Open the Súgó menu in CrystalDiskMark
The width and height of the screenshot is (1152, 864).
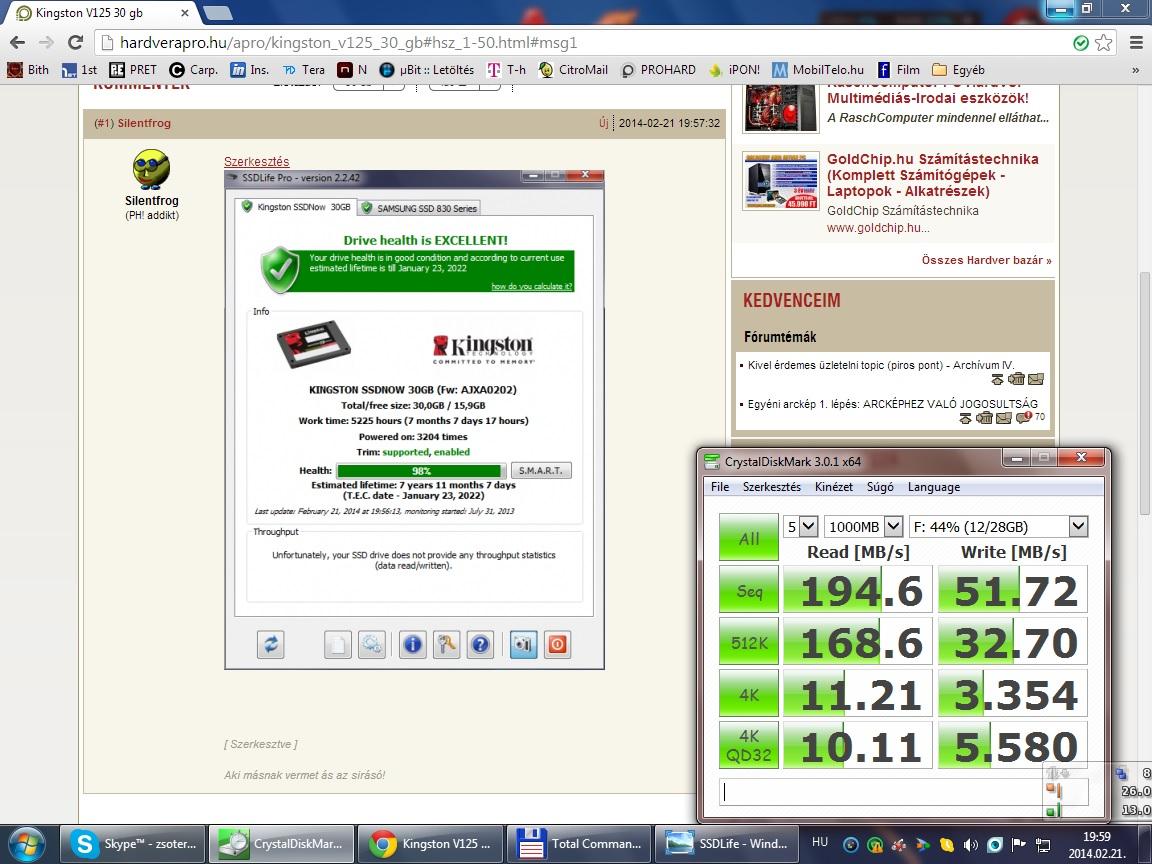click(x=880, y=487)
